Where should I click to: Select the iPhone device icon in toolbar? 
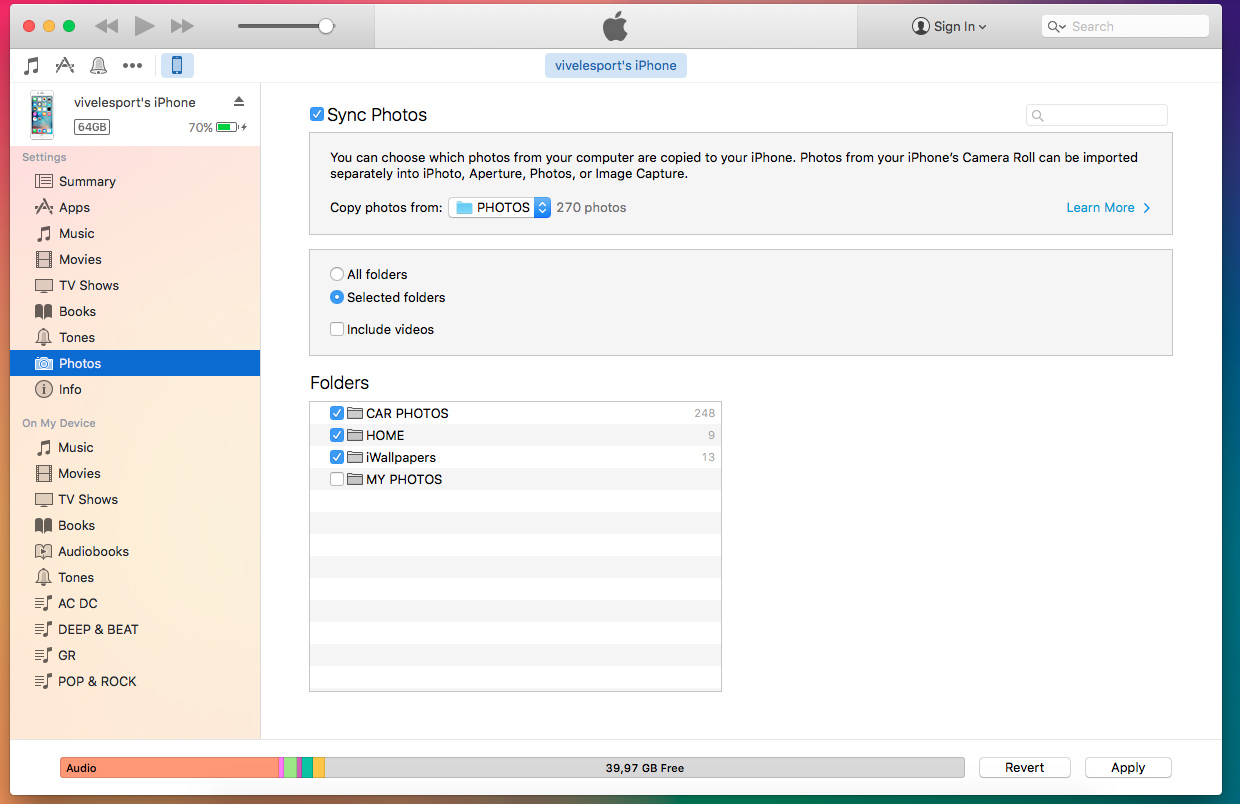pyautogui.click(x=177, y=66)
